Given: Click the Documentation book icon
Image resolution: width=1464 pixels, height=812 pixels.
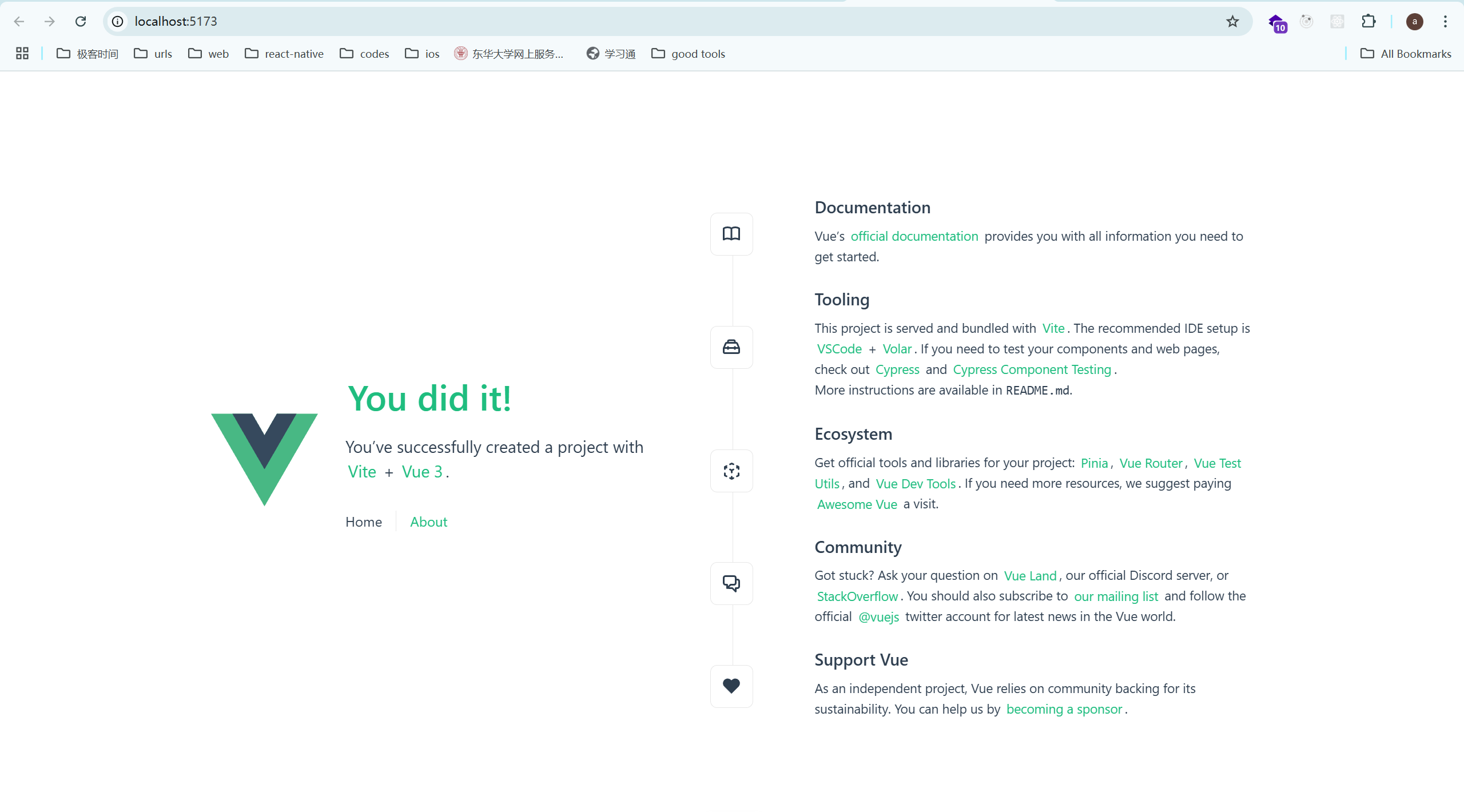Looking at the screenshot, I should pyautogui.click(x=731, y=234).
